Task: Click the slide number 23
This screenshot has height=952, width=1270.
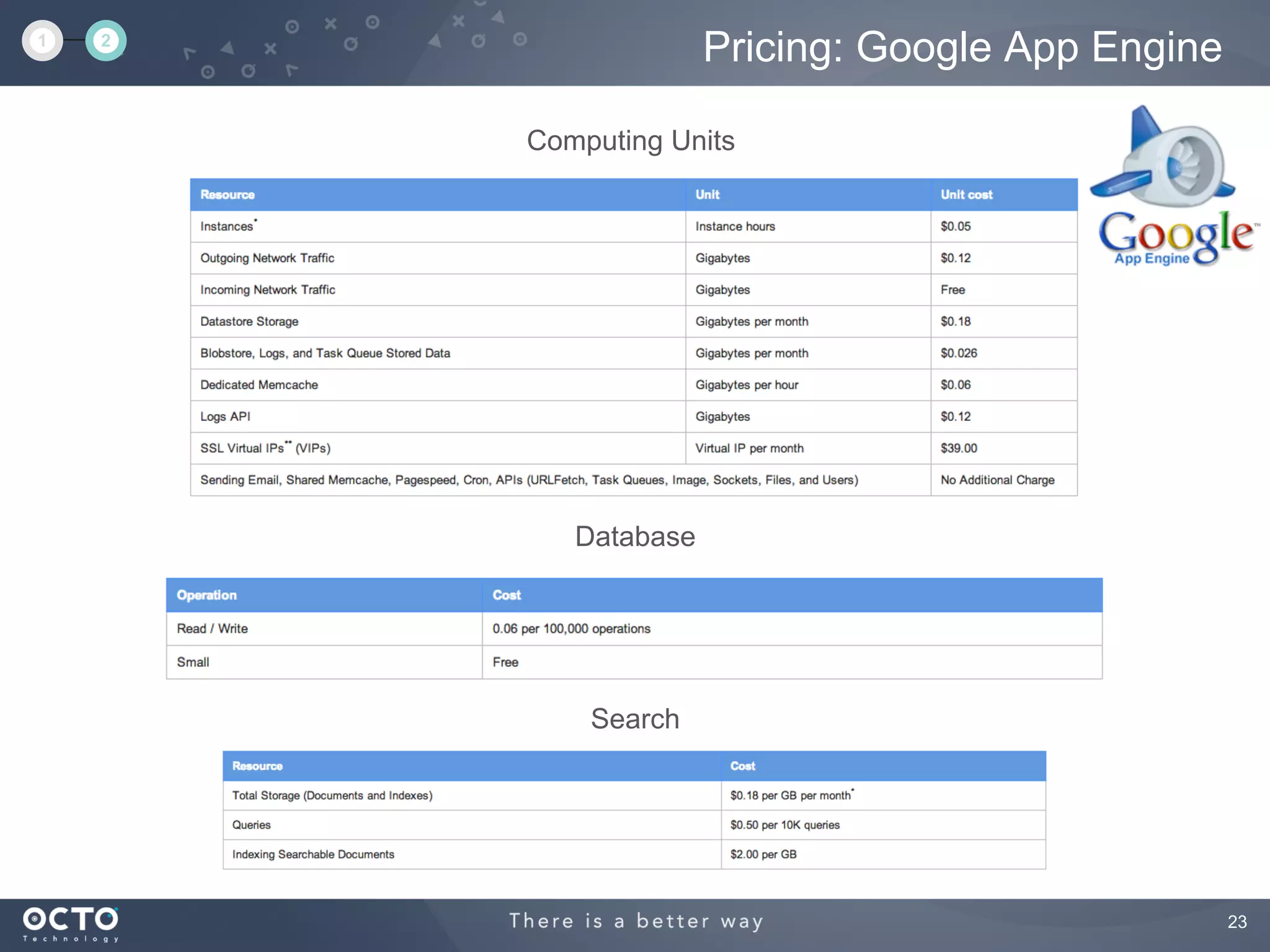Action: point(1237,922)
